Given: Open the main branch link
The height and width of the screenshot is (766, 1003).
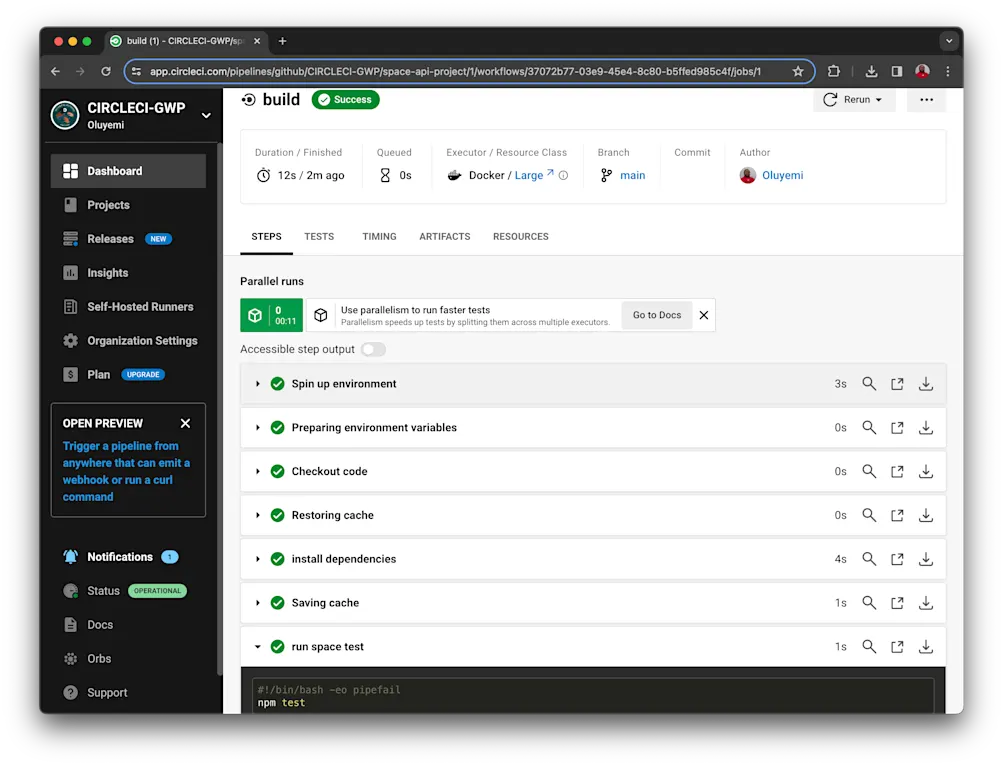Looking at the screenshot, I should [x=632, y=175].
